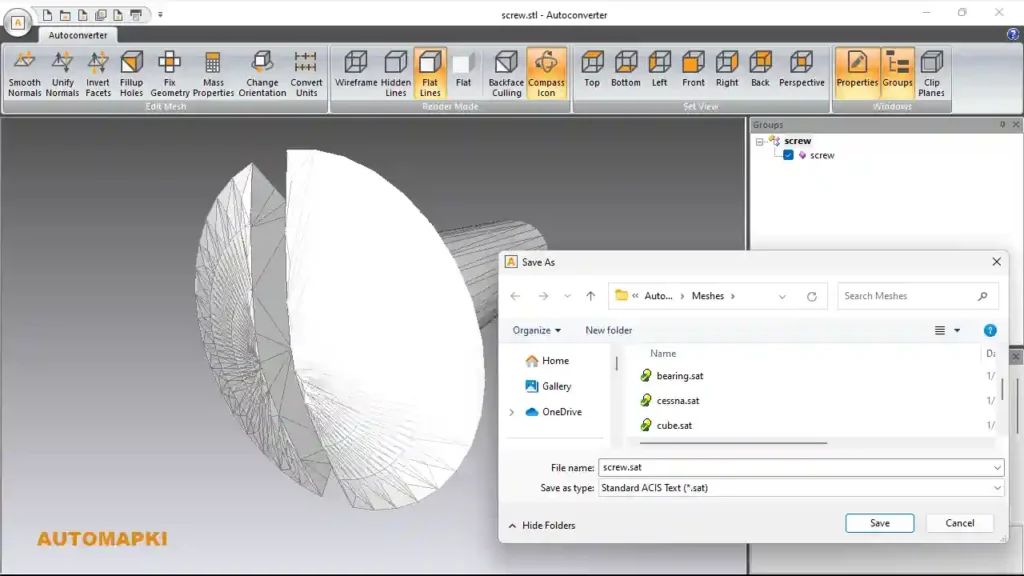
Task: Set view to Left
Action: [660, 69]
